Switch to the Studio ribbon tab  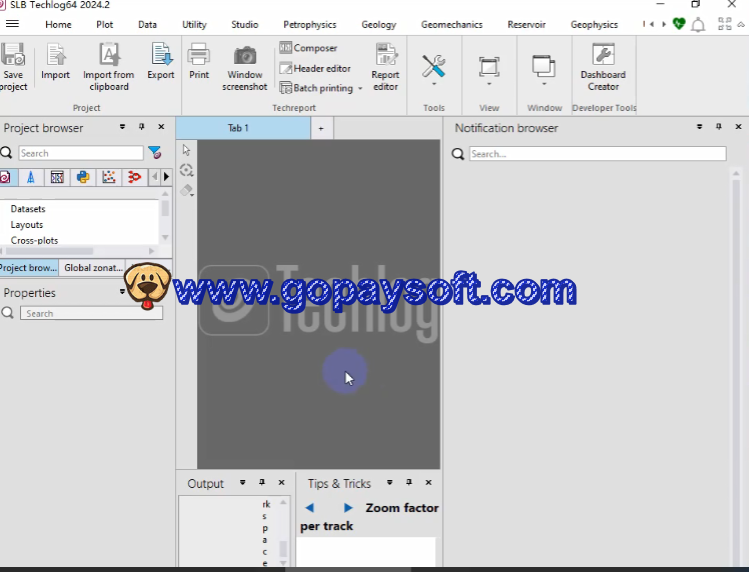[x=245, y=24]
